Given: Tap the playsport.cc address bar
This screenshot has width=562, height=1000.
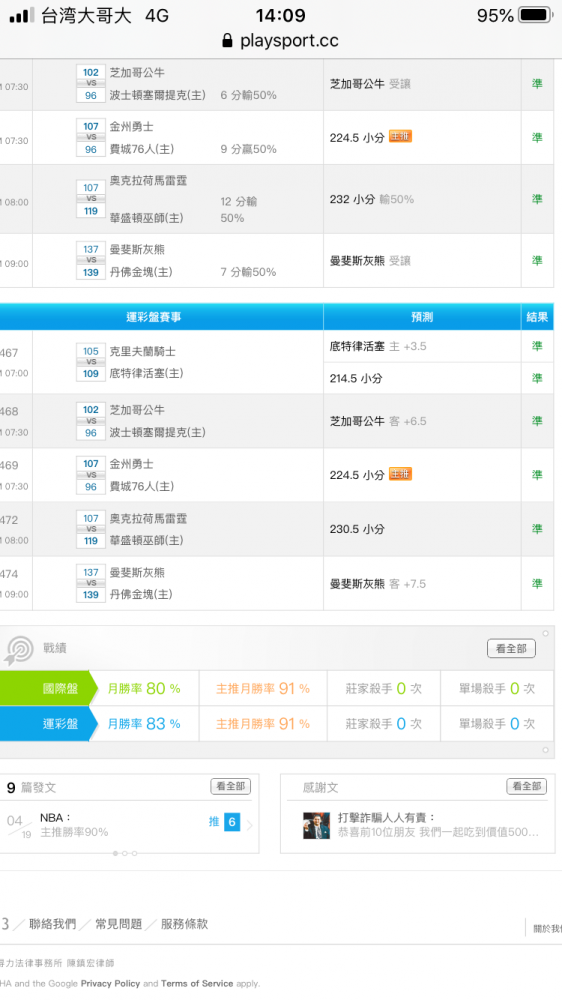Looking at the screenshot, I should (281, 41).
